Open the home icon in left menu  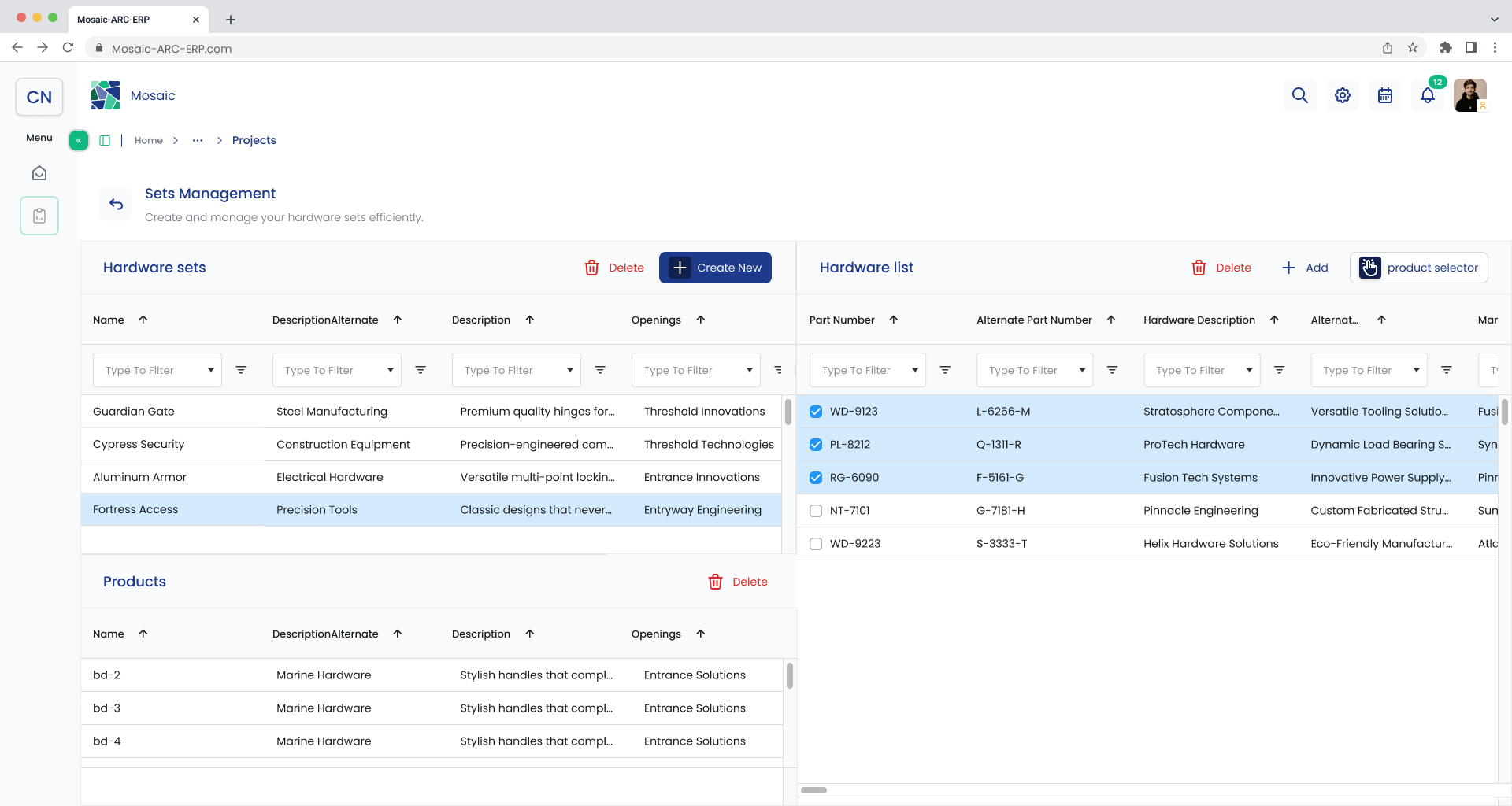(39, 173)
